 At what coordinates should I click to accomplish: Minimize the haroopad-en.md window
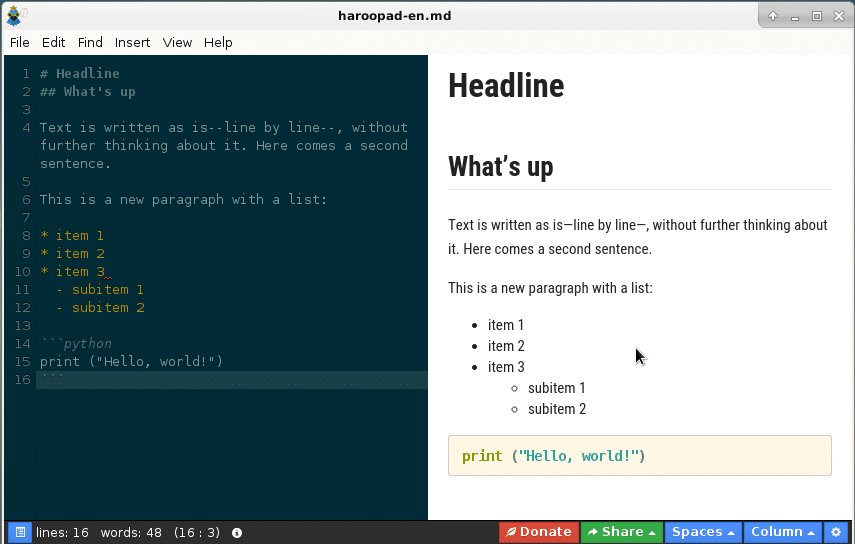click(795, 17)
